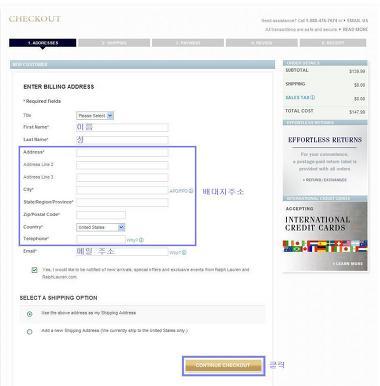Screen dimensions: 380x386
Task: Click the 'Select a Shipping Option' heading
Action: pos(59,298)
